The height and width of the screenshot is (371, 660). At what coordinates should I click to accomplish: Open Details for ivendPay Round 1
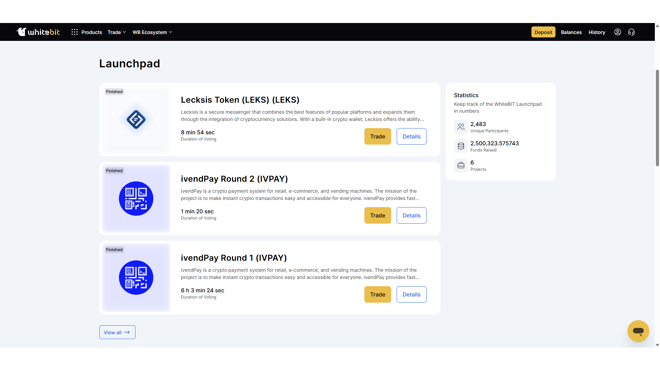pyautogui.click(x=411, y=294)
